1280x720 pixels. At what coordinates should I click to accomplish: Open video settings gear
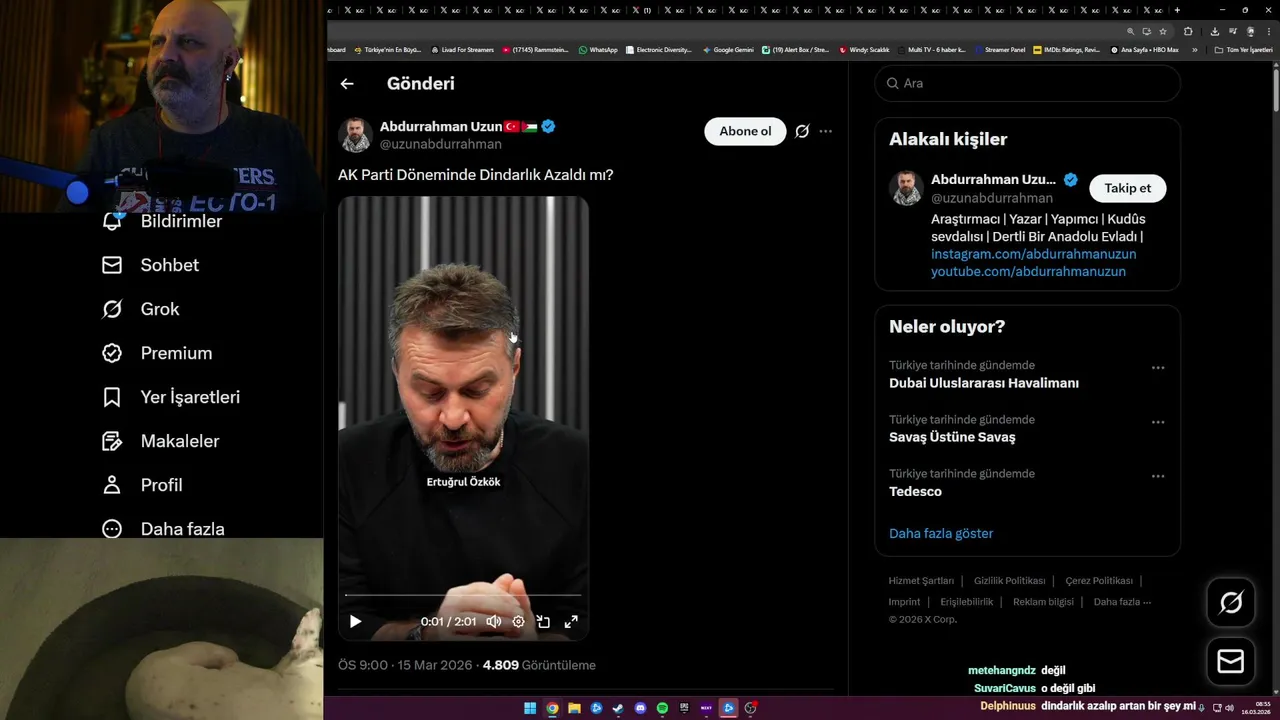click(x=518, y=621)
